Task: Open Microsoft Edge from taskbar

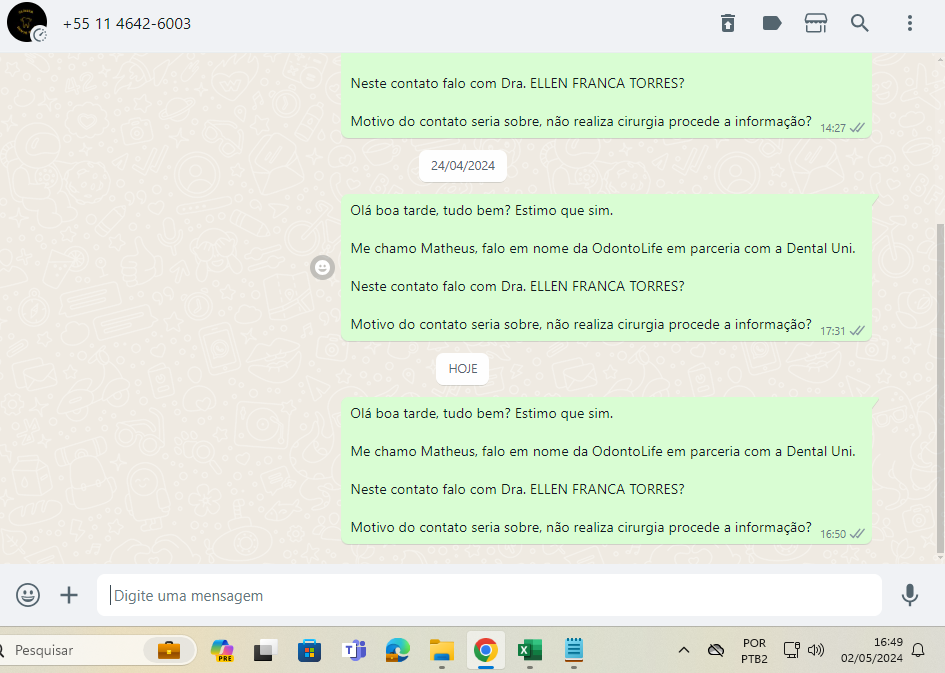Action: click(x=398, y=651)
